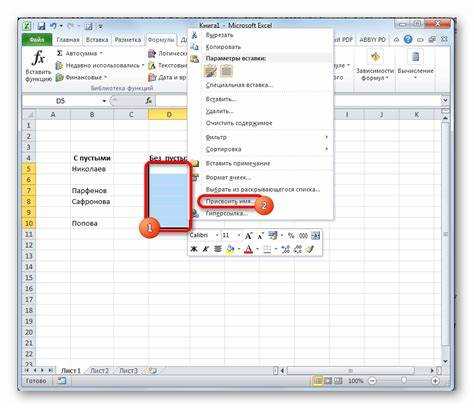Screen dimensions: 474x408
Task: Save workbook from quick access toolbar
Action: click(x=41, y=26)
